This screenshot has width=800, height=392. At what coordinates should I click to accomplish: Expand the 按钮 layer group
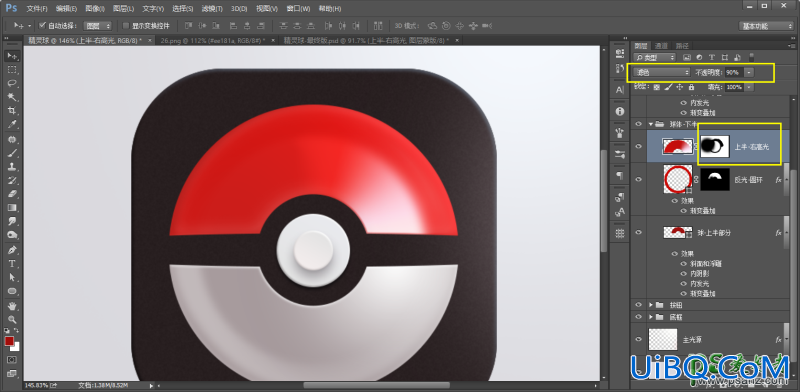651,305
